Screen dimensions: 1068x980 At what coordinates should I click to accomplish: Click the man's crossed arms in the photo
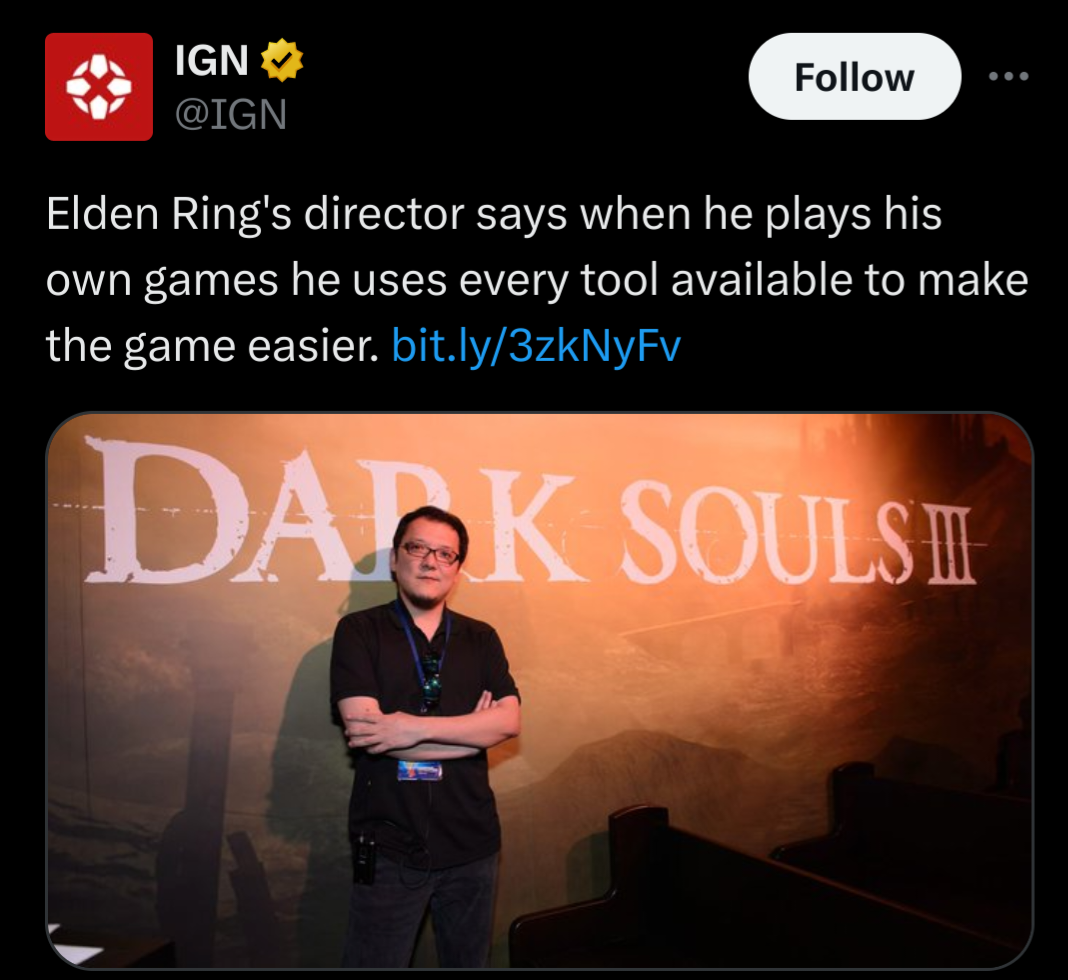pos(429,725)
